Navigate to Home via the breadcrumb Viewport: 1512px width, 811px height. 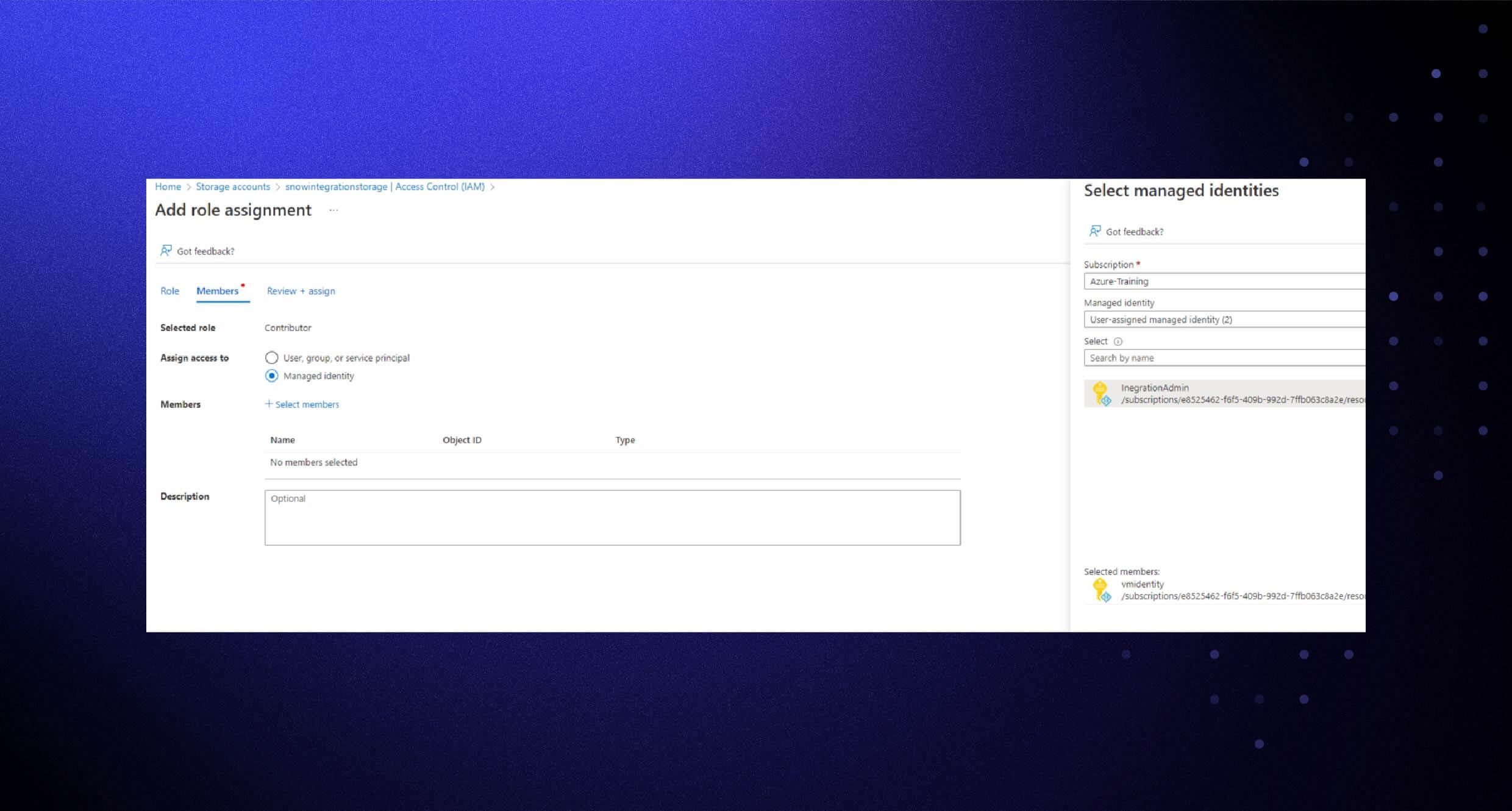(168, 187)
